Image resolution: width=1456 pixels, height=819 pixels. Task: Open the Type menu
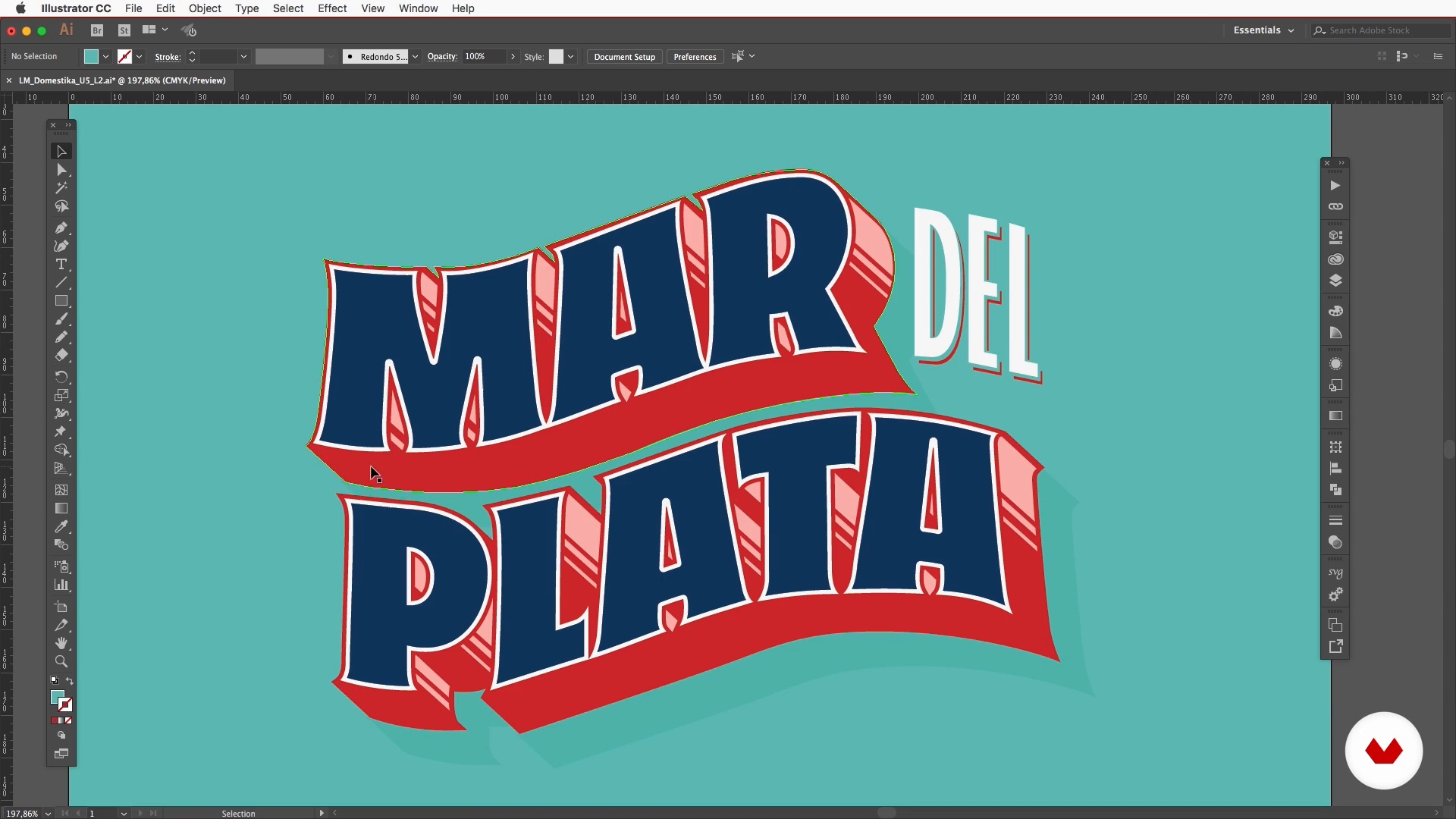point(246,8)
